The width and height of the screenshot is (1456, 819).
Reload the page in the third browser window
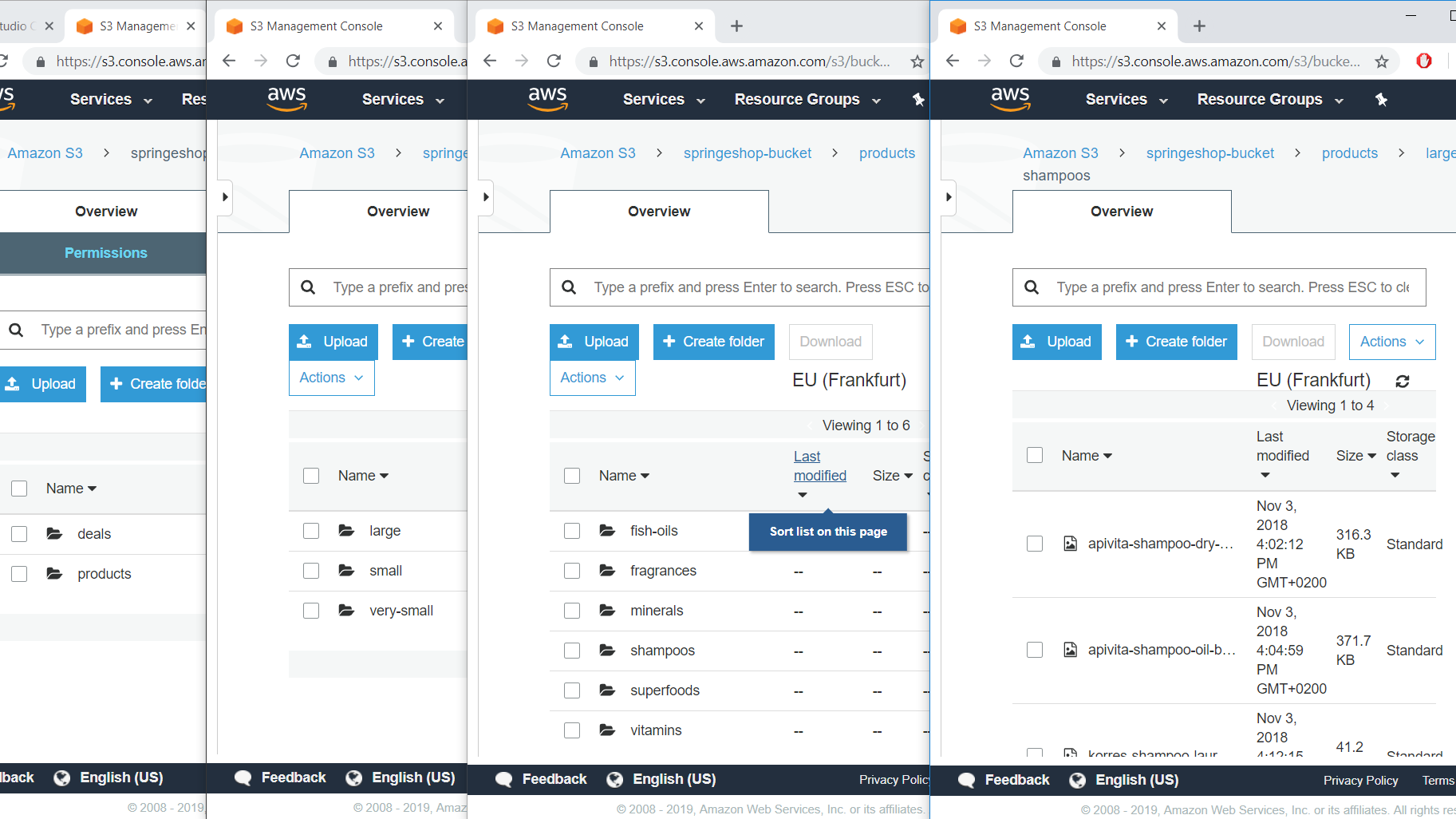click(x=554, y=61)
